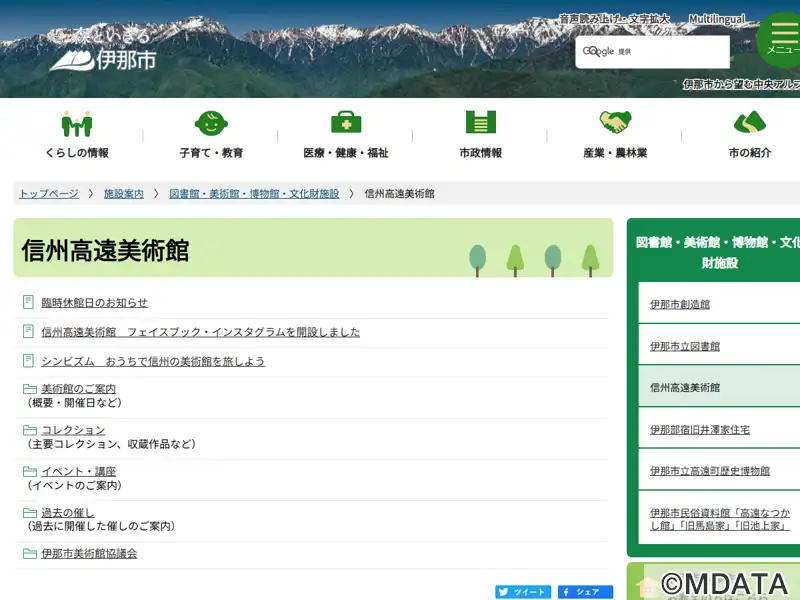Click the くらしの情報 family icon
The height and width of the screenshot is (600, 800).
(76, 123)
